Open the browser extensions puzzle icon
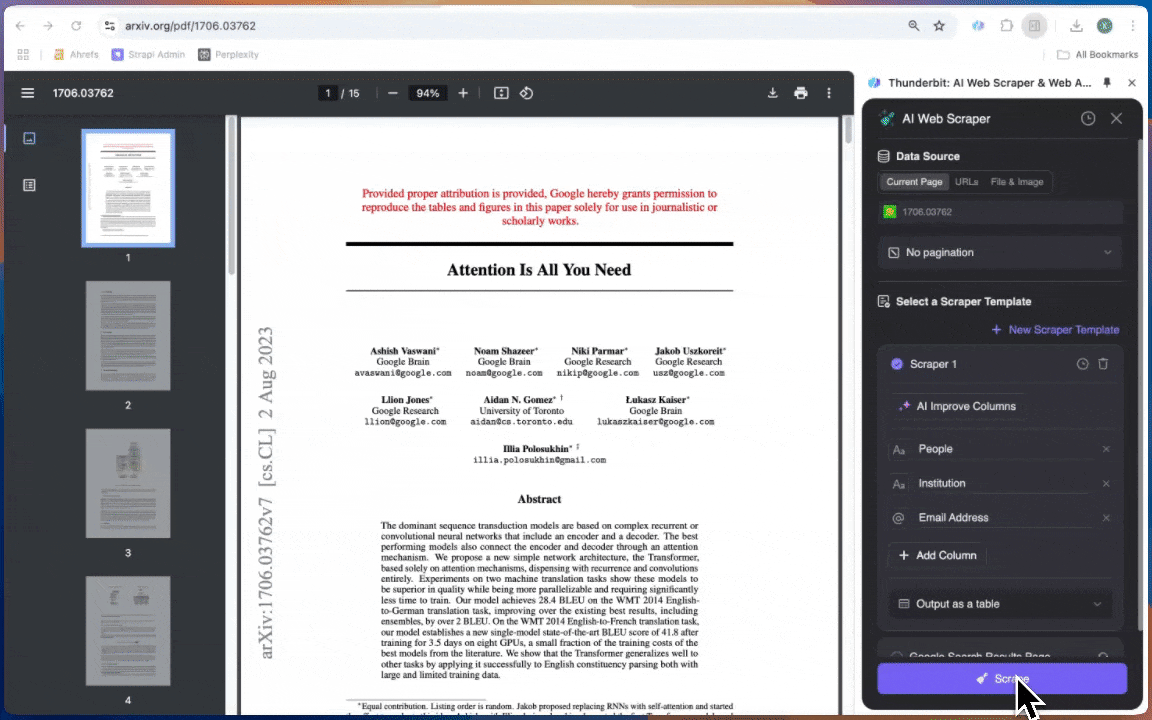This screenshot has height=720, width=1152. 1007,26
